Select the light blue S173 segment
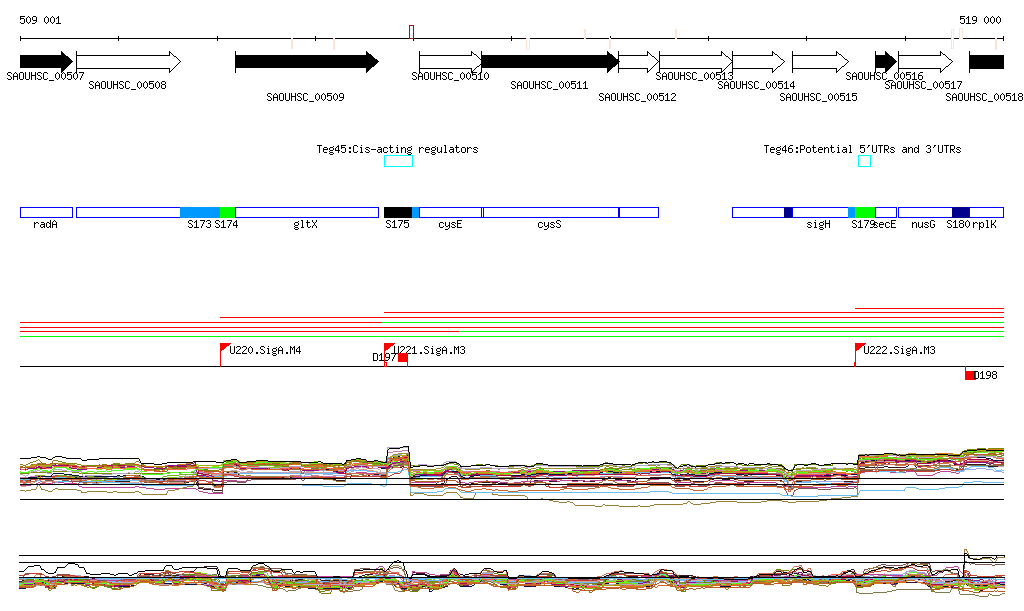Viewport: 1024px width, 611px height. point(200,212)
